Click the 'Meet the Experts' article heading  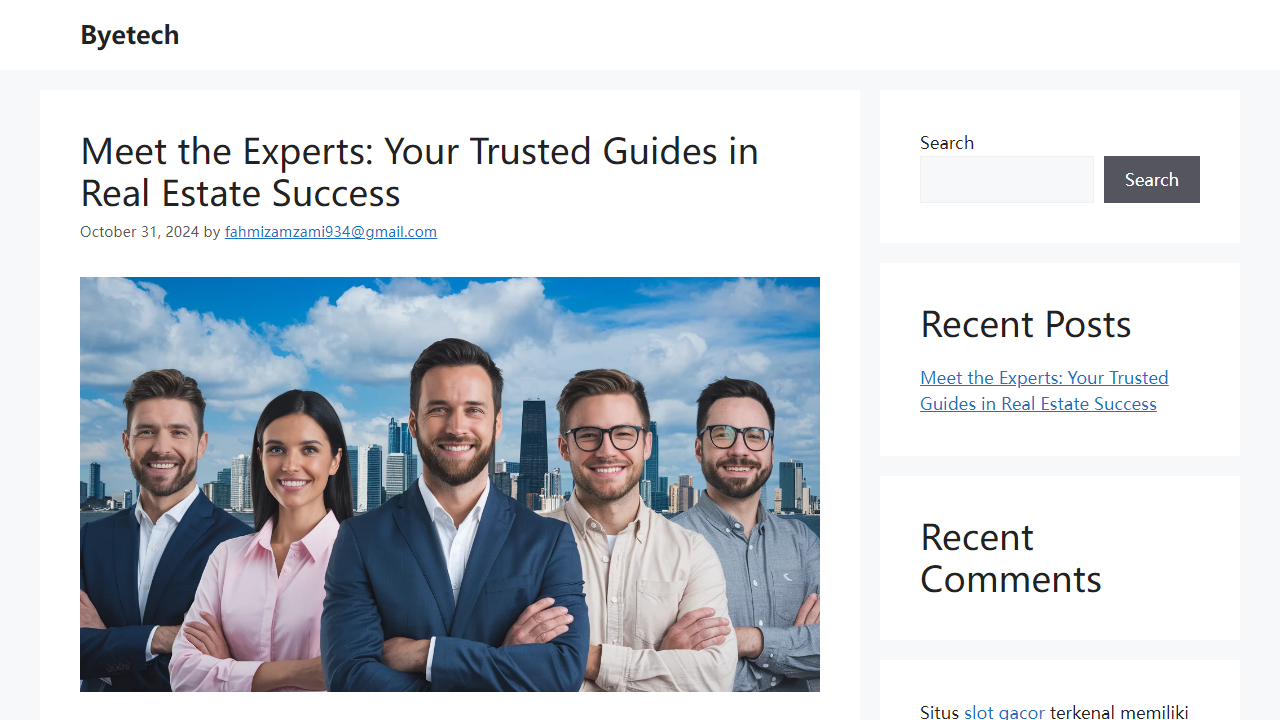tap(420, 172)
